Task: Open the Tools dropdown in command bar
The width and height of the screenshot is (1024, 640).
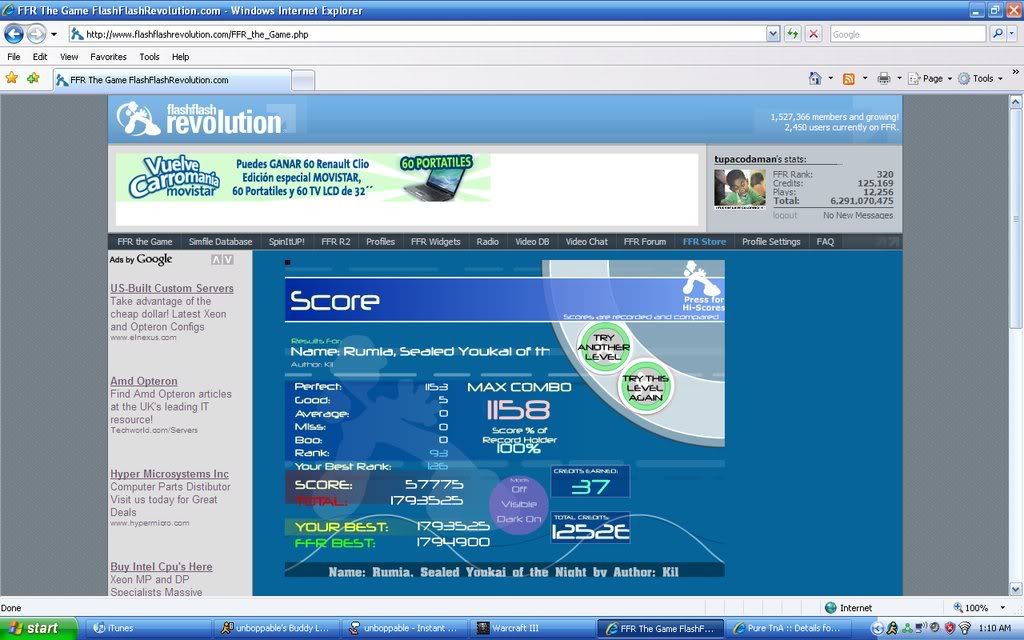Action: tap(982, 78)
